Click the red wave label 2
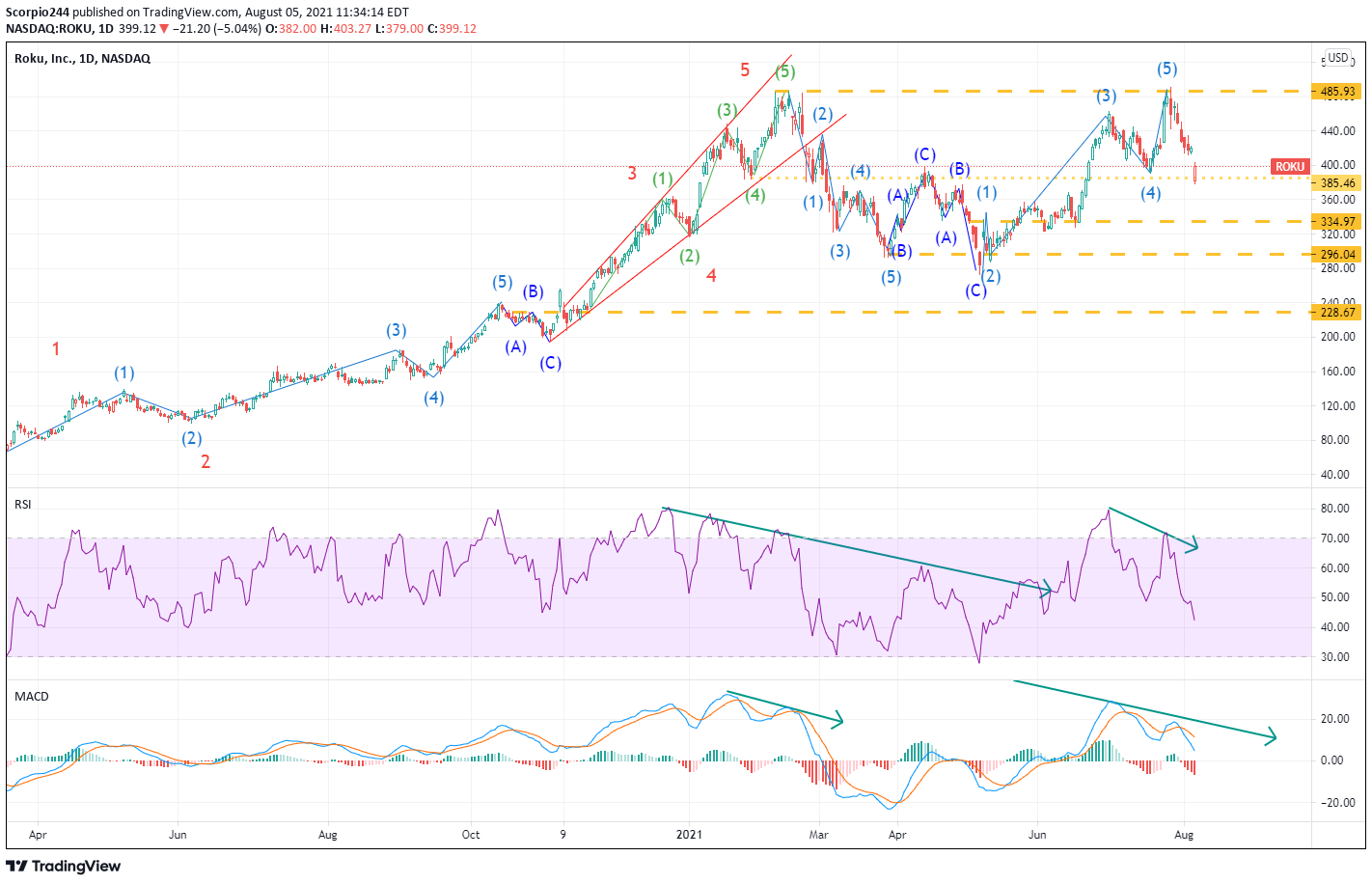The width and height of the screenshot is (1372, 884). [206, 461]
